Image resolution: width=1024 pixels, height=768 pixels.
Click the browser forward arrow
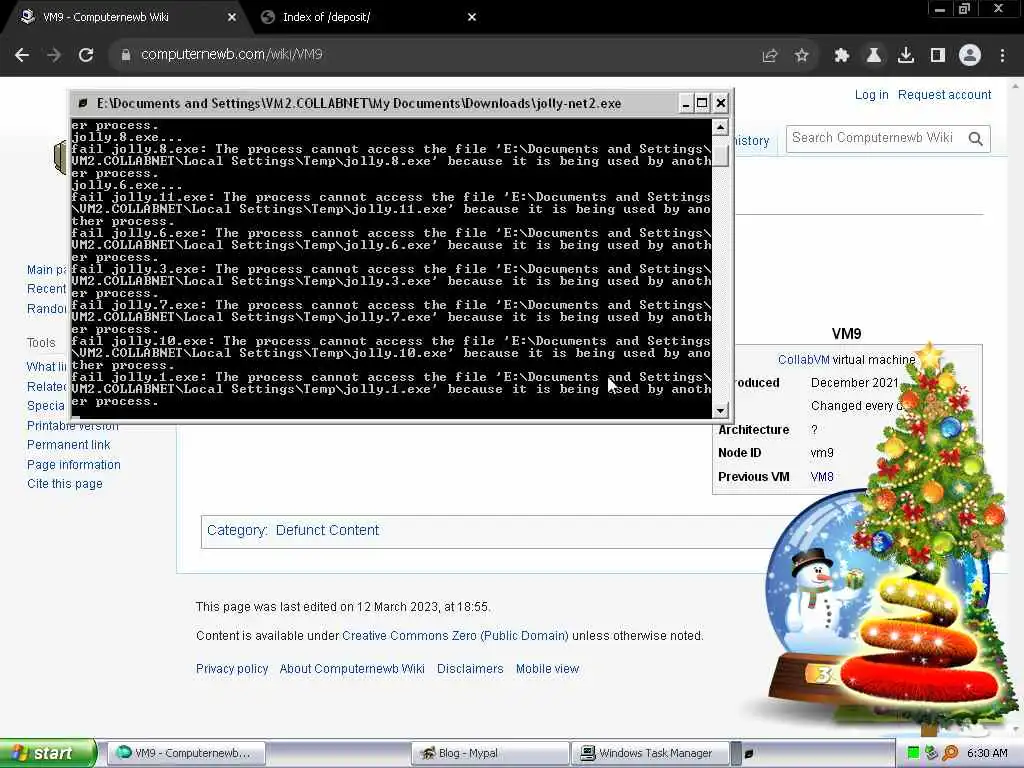[x=54, y=55]
